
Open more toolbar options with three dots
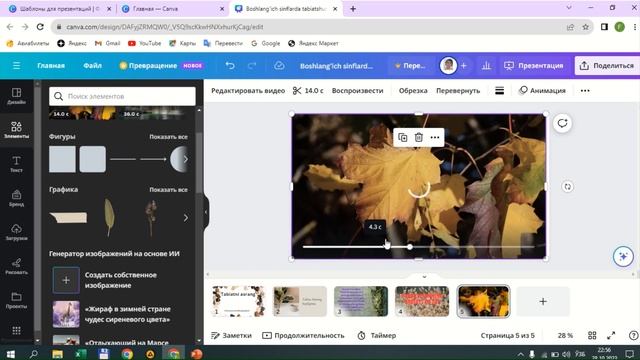[585, 91]
